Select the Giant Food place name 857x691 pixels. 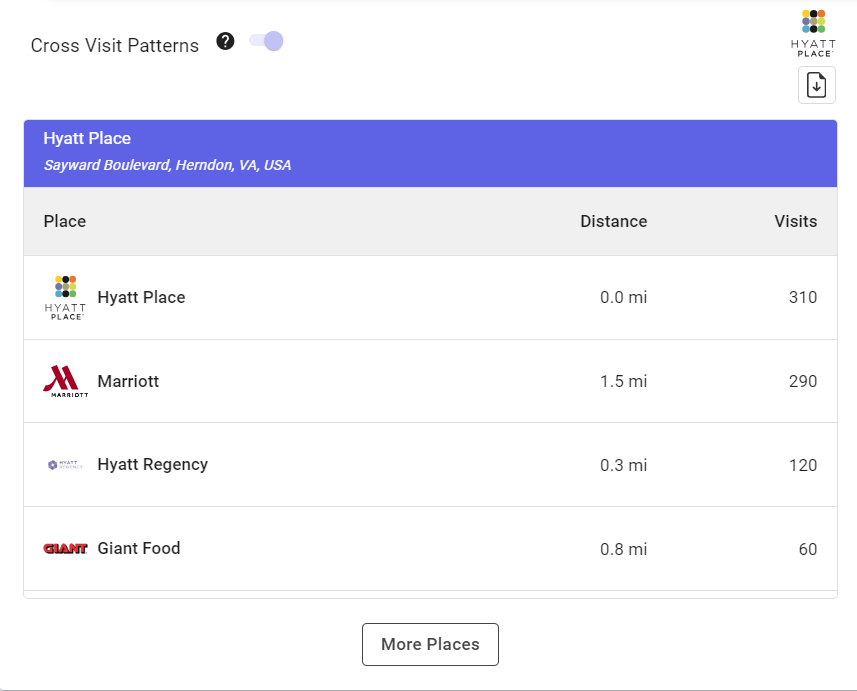[x=139, y=548]
